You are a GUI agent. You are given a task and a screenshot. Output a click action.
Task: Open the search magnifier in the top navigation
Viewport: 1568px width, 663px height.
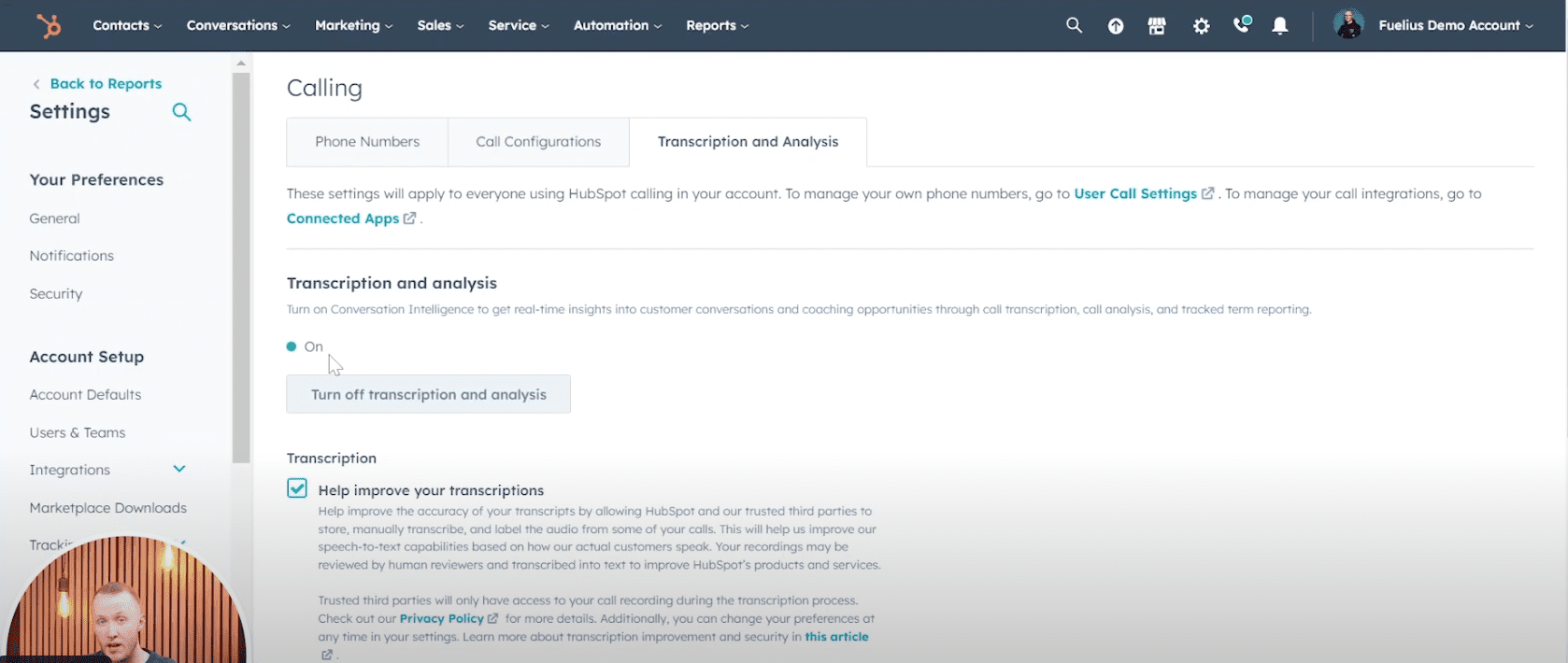tap(1074, 25)
